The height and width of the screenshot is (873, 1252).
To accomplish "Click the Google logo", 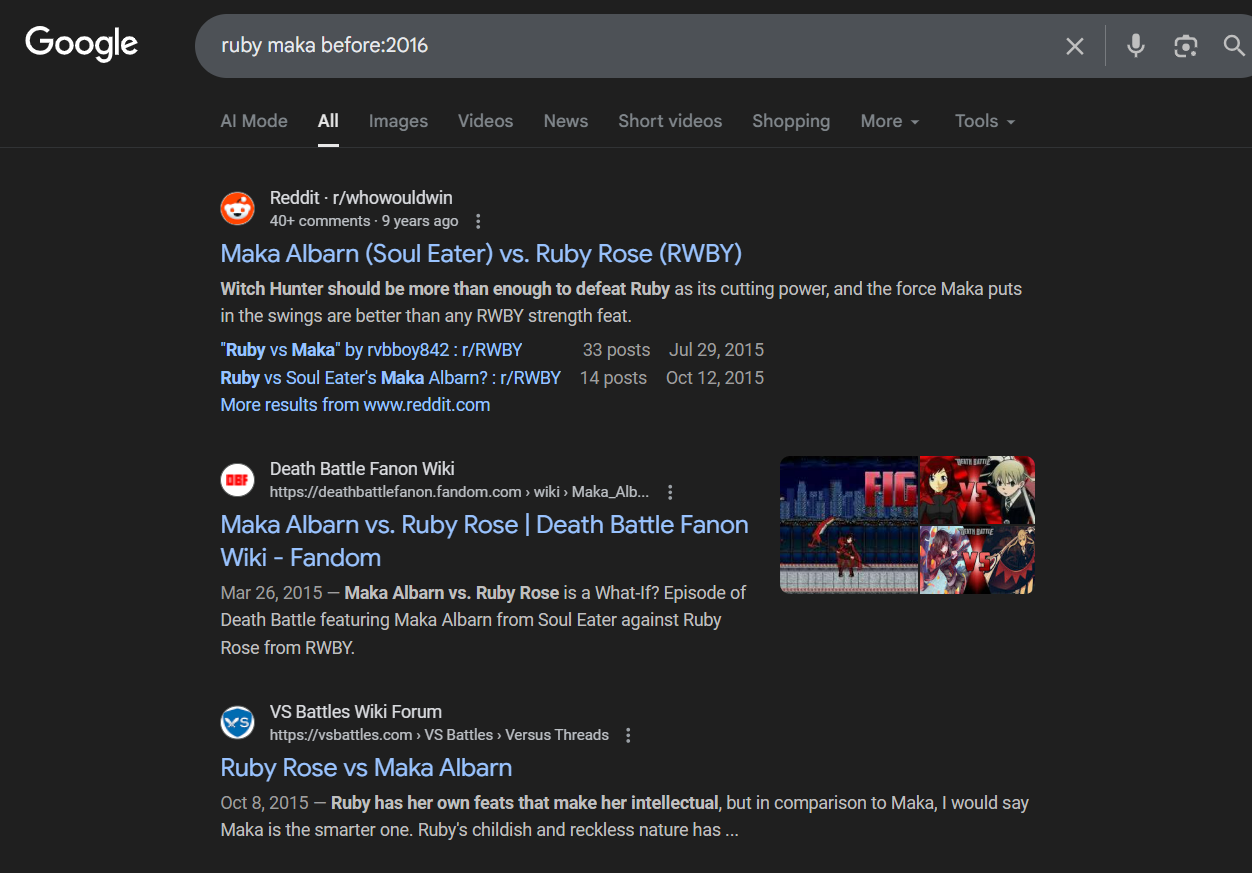I will 82,44.
